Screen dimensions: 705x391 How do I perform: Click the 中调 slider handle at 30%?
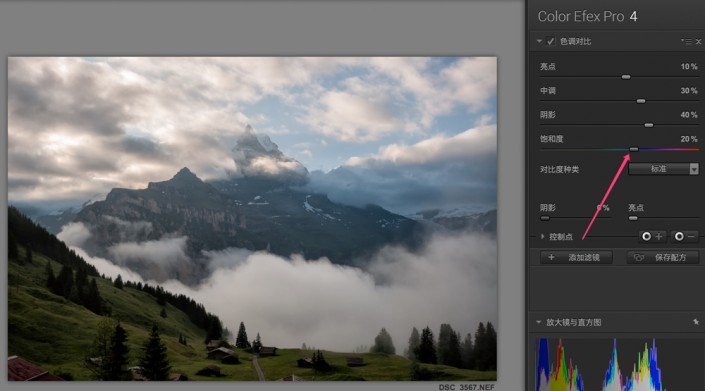point(641,101)
